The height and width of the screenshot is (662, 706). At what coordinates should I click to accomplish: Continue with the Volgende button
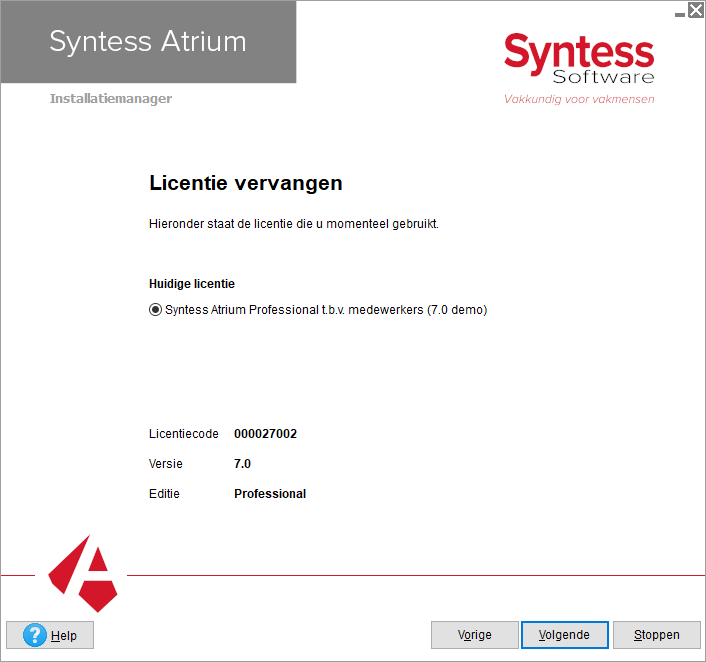[565, 635]
